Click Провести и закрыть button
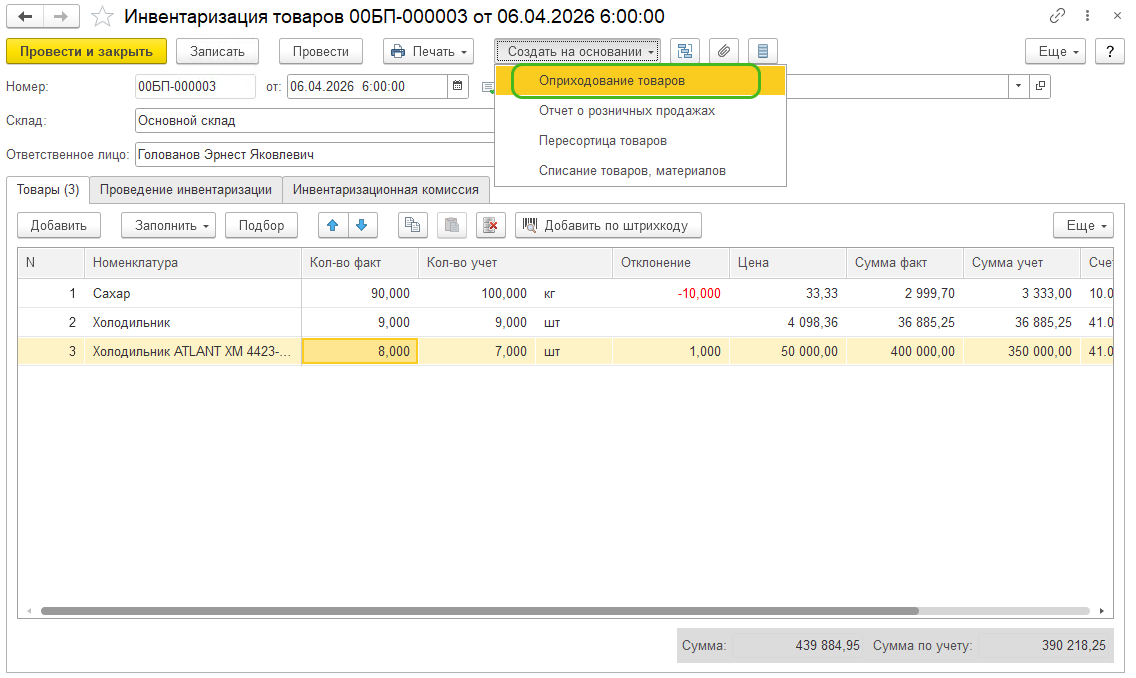 pos(86,51)
